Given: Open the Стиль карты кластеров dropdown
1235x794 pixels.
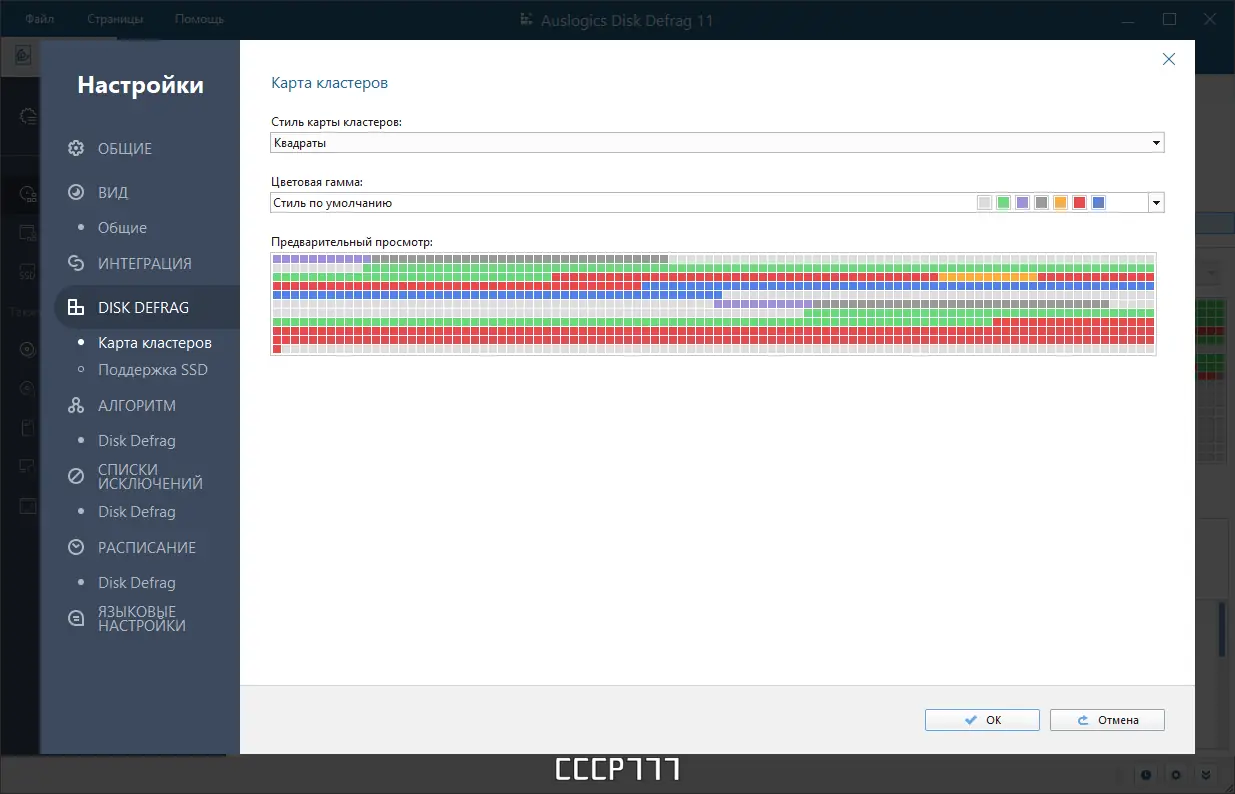Looking at the screenshot, I should (x=1157, y=142).
